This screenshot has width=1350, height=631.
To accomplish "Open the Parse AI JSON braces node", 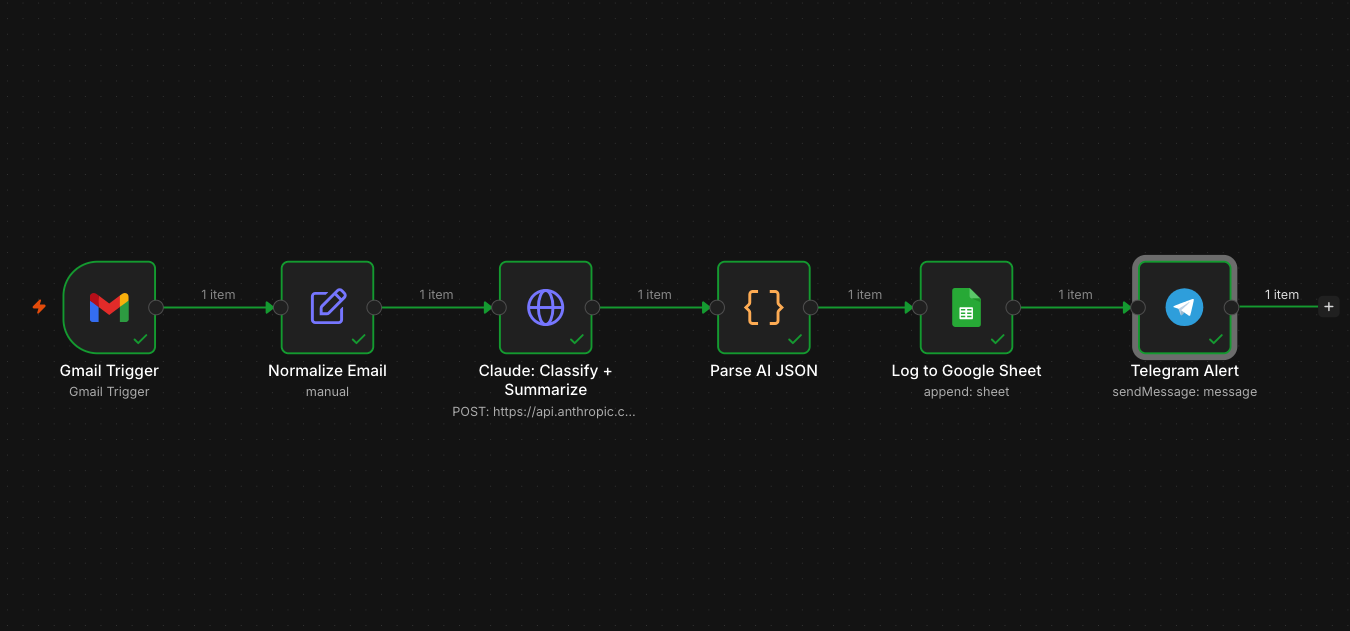I will tap(764, 307).
